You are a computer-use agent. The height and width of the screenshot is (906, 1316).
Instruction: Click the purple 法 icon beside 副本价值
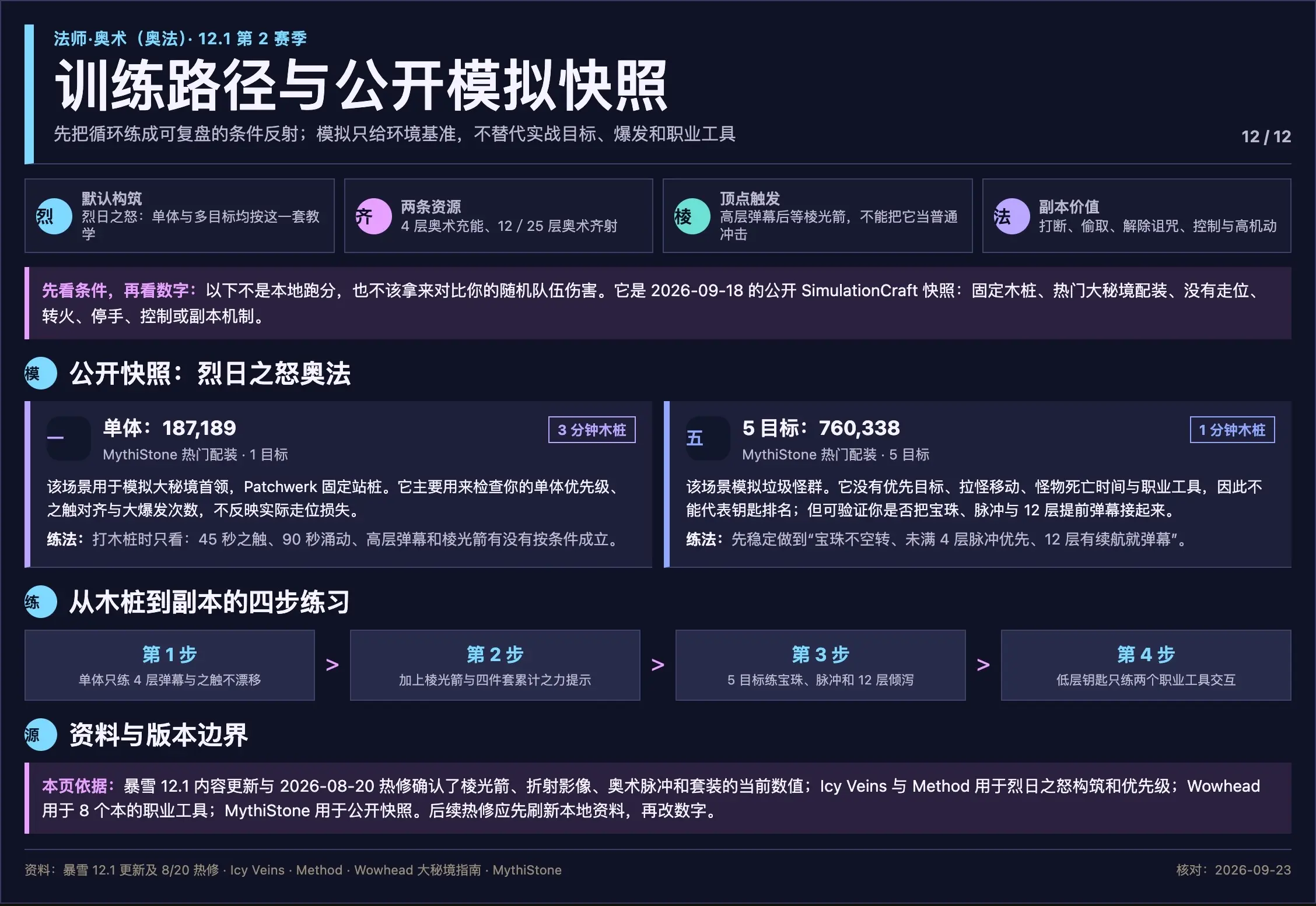click(x=1012, y=216)
